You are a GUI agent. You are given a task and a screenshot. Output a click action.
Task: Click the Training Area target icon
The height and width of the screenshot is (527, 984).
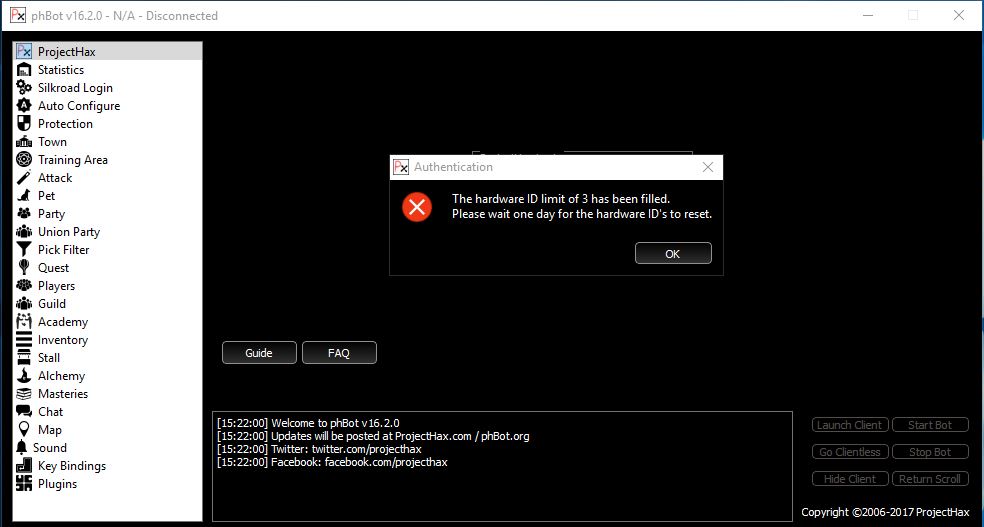[x=24, y=160]
